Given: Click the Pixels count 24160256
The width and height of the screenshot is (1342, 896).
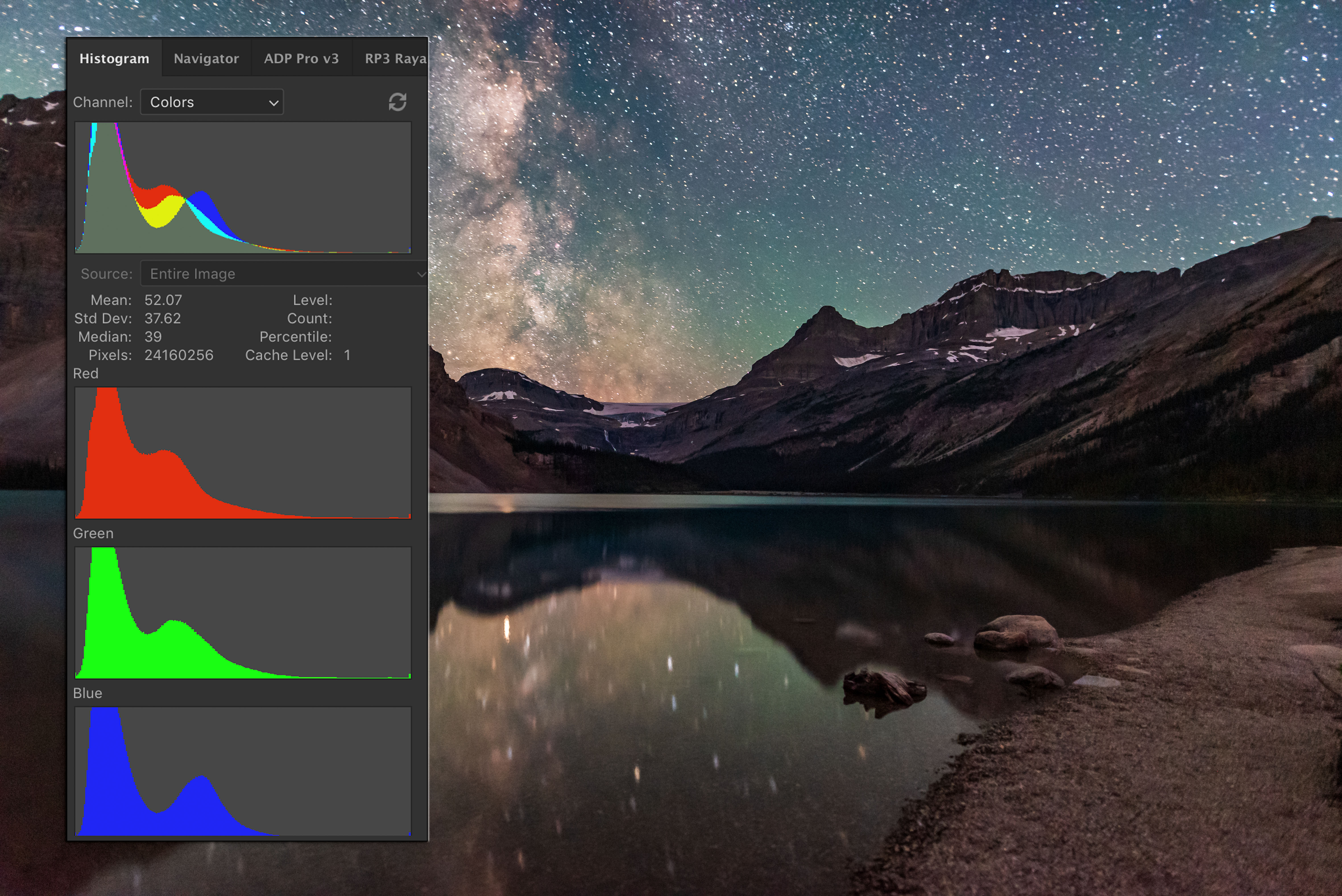Looking at the screenshot, I should pyautogui.click(x=179, y=355).
